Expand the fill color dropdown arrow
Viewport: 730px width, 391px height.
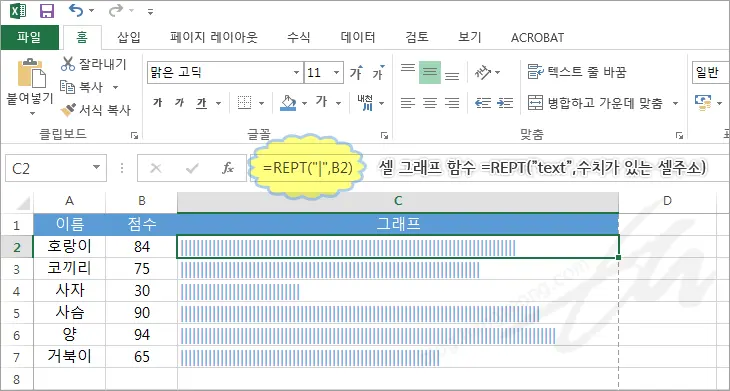pyautogui.click(x=304, y=103)
